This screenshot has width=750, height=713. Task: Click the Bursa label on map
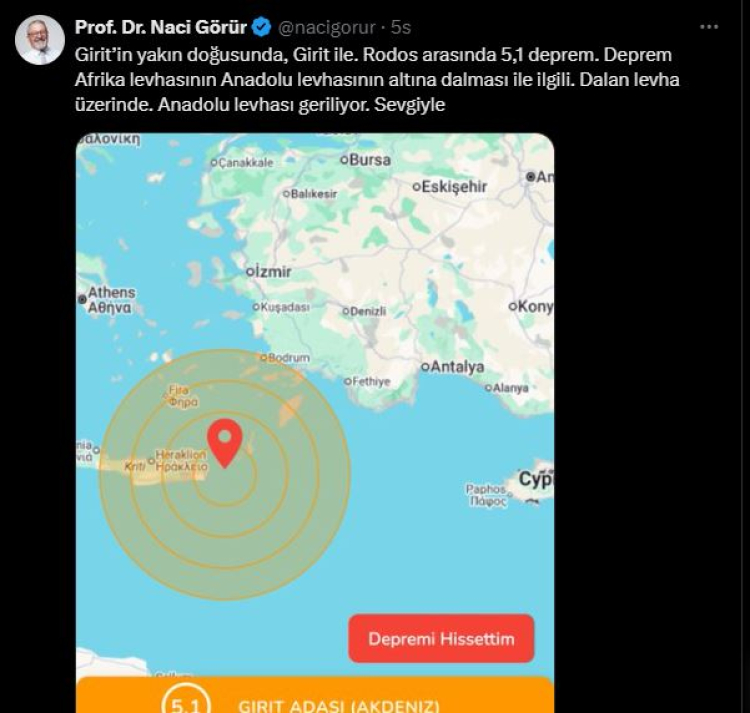[370, 160]
